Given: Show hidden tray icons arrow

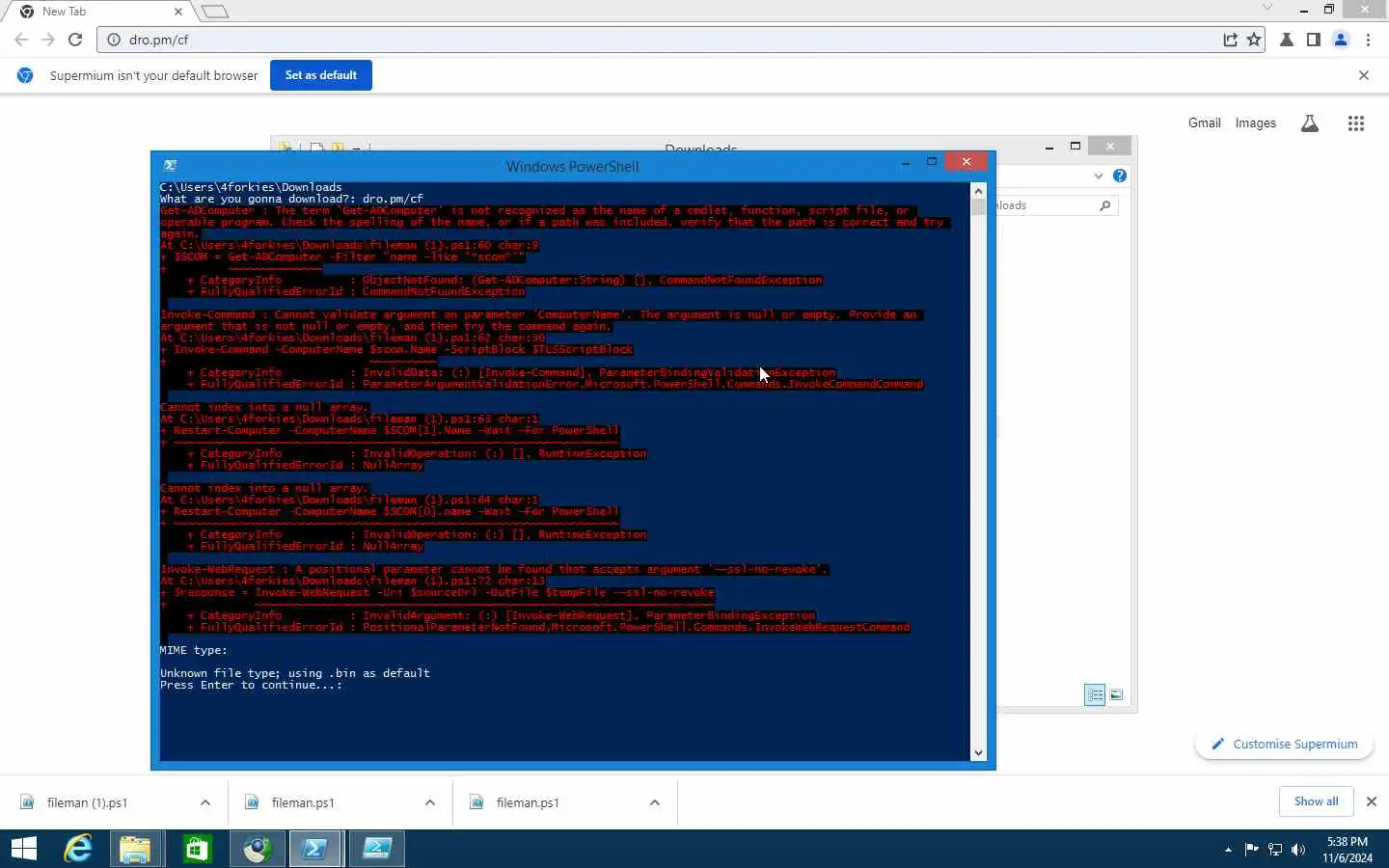Looking at the screenshot, I should click(x=1228, y=850).
